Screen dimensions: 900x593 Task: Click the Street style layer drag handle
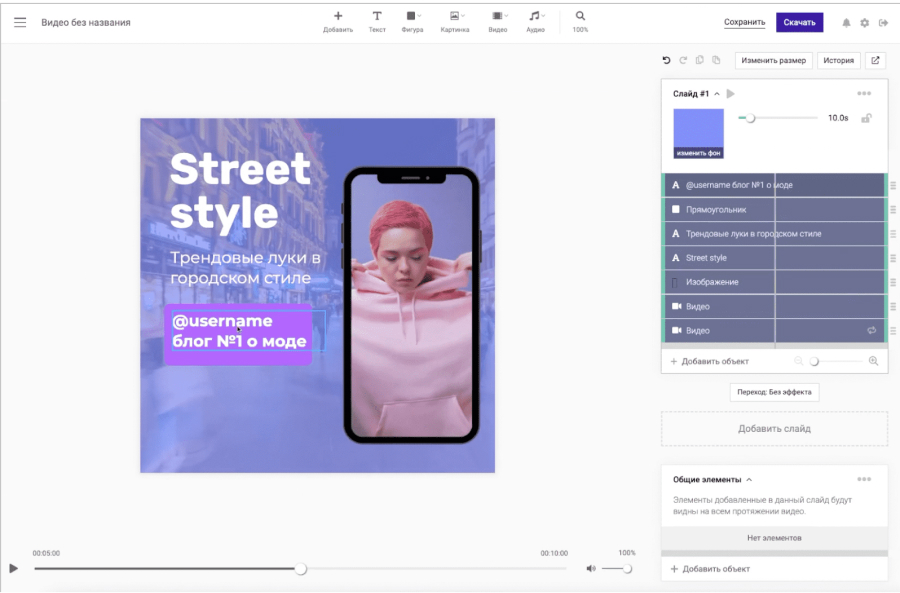tap(893, 258)
